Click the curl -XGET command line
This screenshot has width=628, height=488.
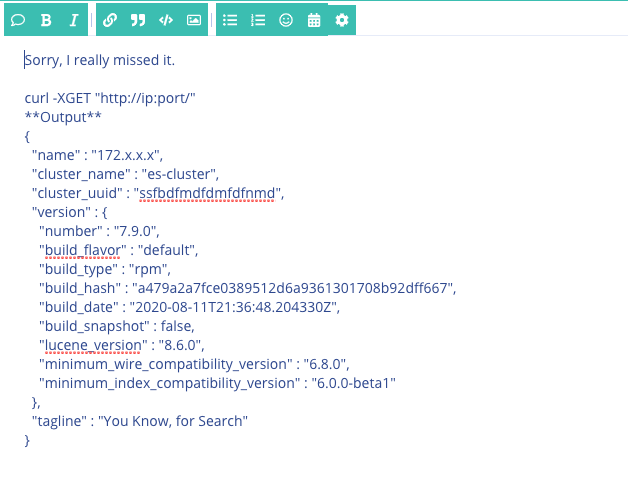tap(110, 98)
